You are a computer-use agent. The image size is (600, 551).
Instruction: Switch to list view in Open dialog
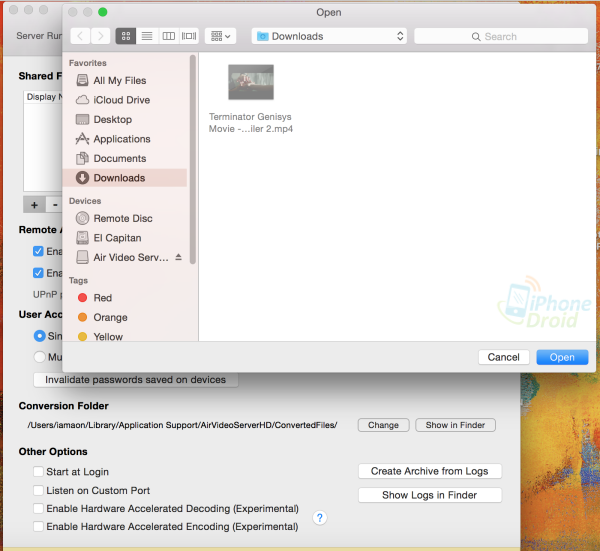pos(147,36)
